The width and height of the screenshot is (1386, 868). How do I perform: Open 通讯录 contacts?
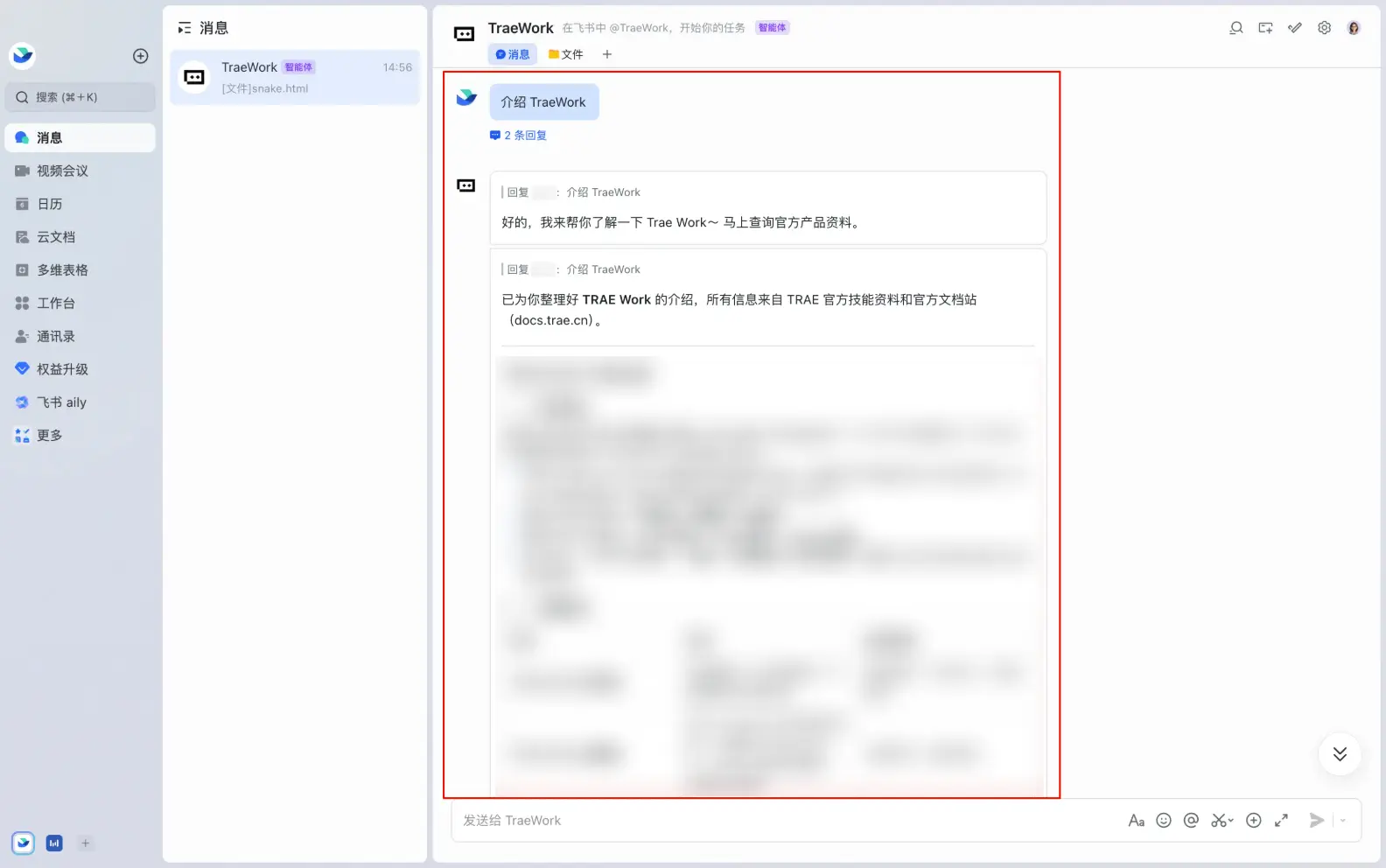pyautogui.click(x=80, y=336)
